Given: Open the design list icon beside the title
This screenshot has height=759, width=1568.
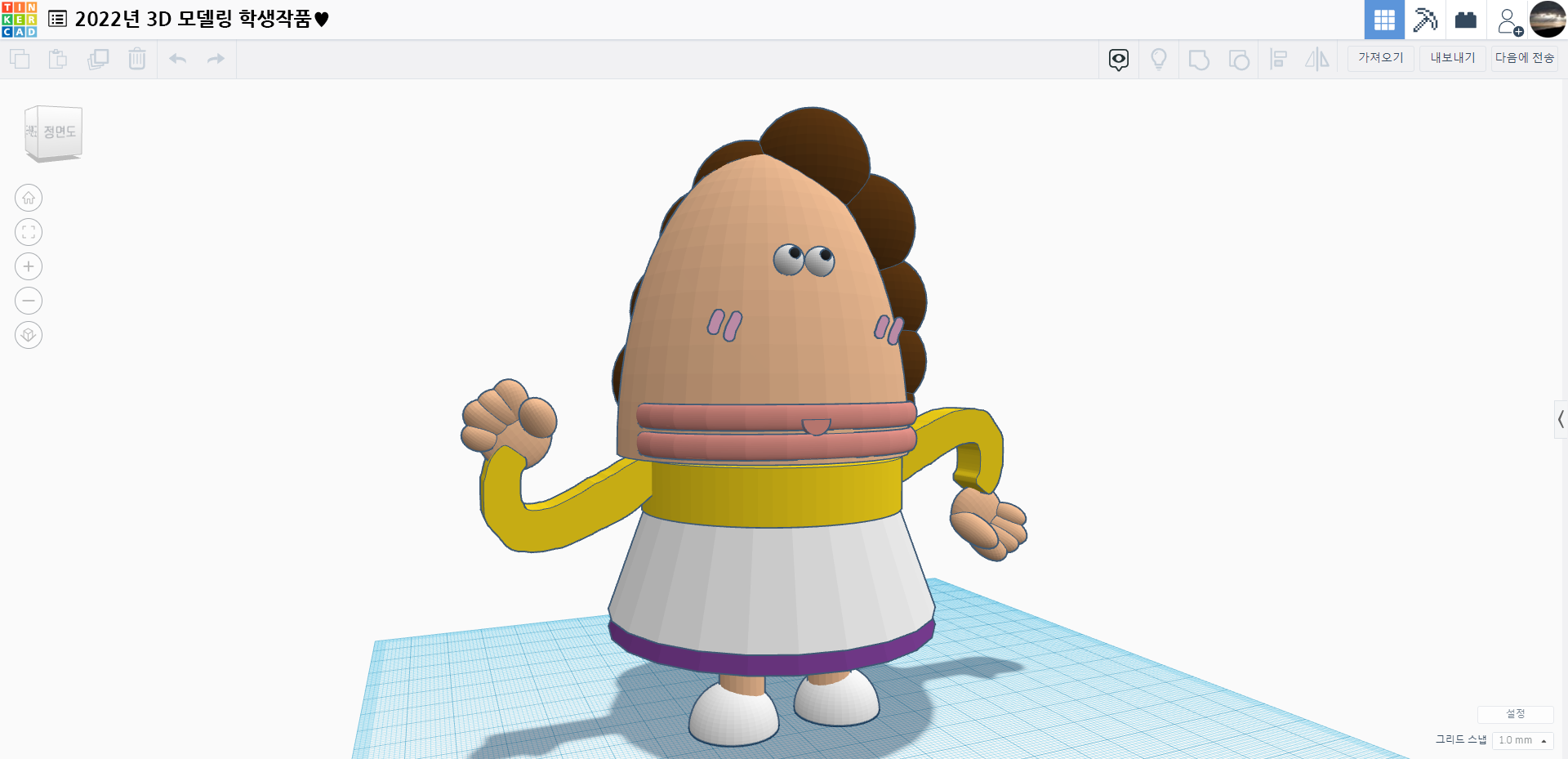Looking at the screenshot, I should pos(58,19).
